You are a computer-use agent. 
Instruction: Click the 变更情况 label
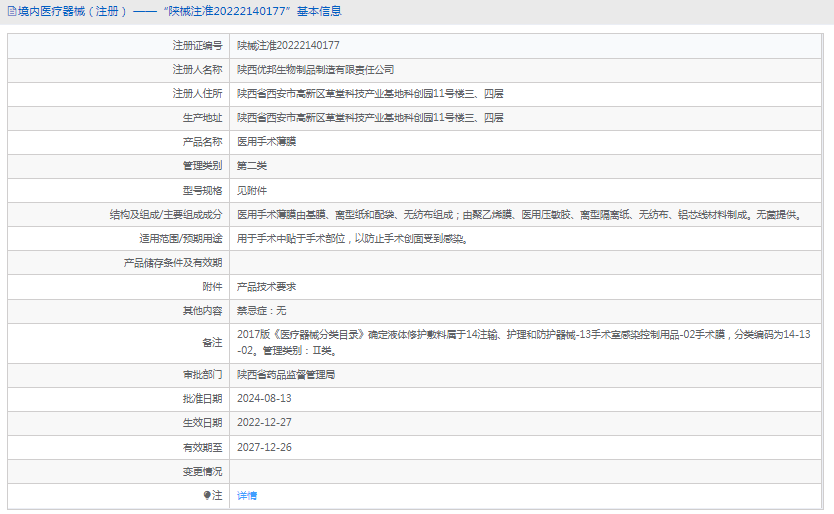click(203, 471)
